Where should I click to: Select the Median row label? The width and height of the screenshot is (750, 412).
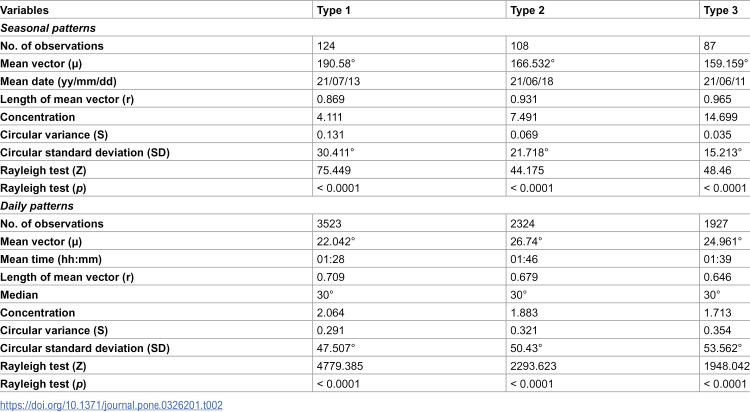(19, 295)
